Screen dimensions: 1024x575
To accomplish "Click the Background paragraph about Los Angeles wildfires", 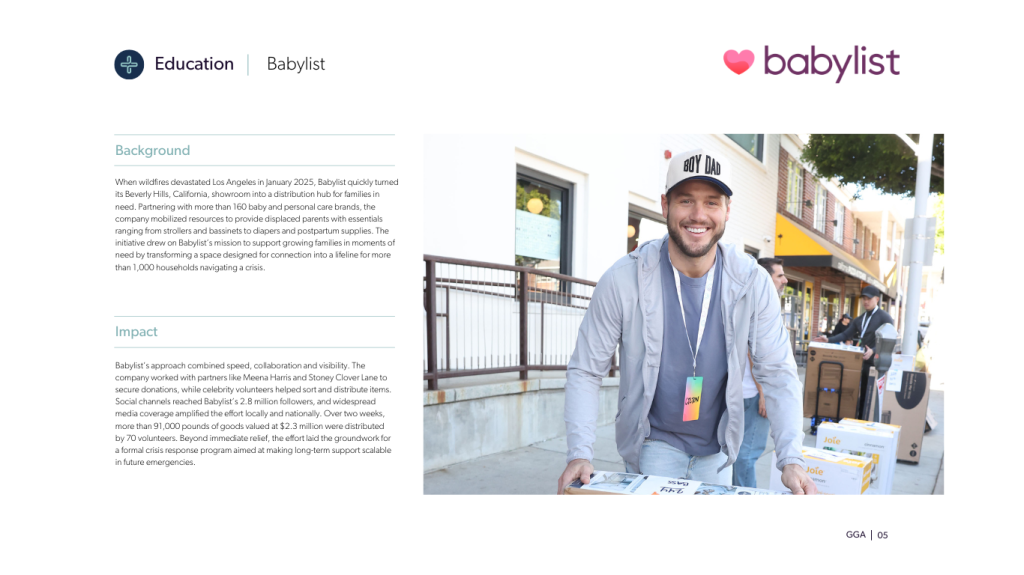I will click(256, 225).
